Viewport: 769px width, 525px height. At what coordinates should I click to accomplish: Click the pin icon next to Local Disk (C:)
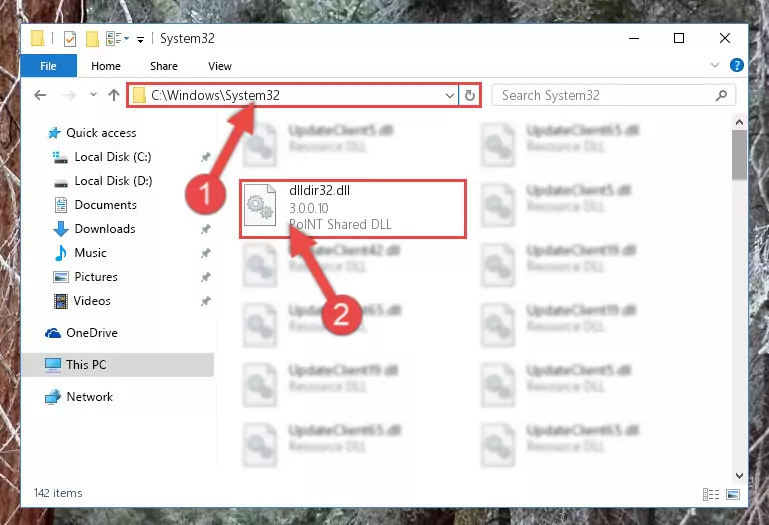[205, 157]
